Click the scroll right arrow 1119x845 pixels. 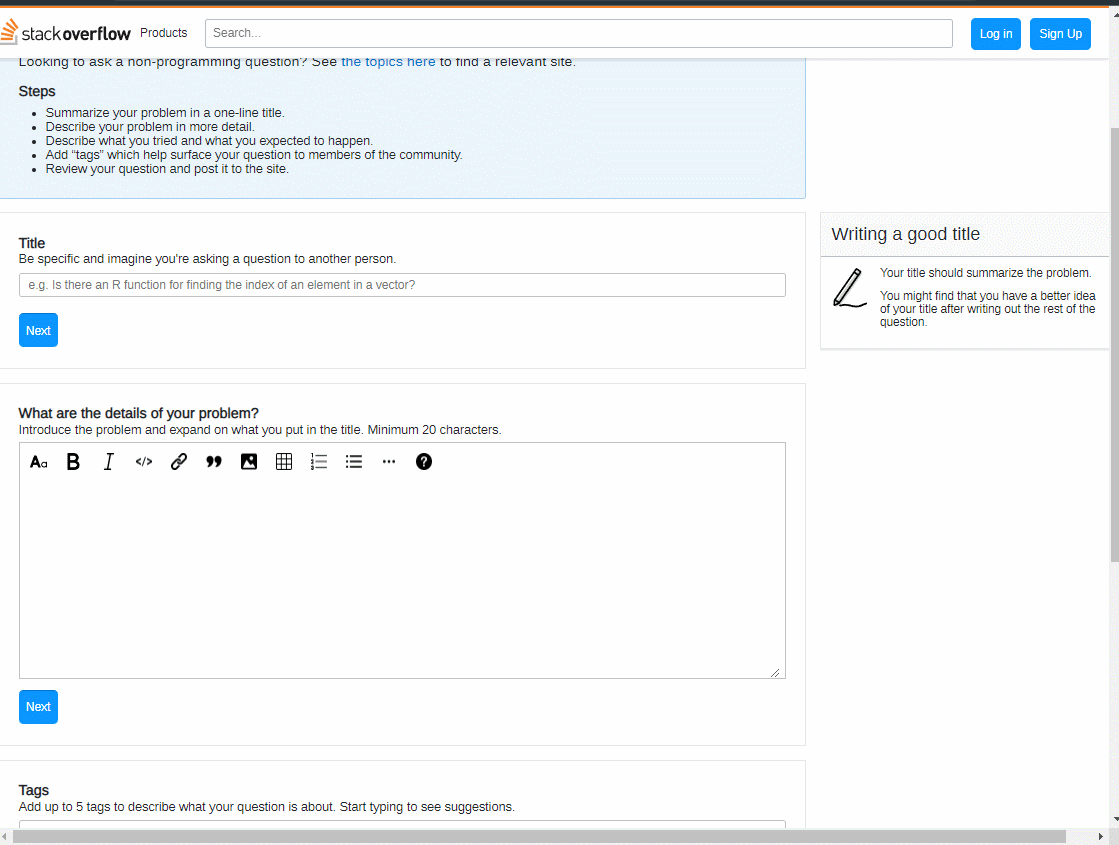[1100, 836]
